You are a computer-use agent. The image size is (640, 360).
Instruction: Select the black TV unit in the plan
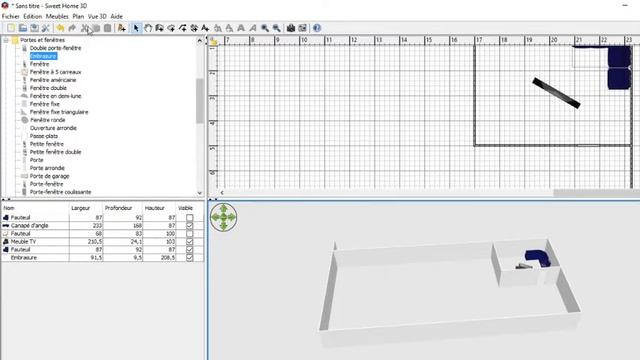556,93
